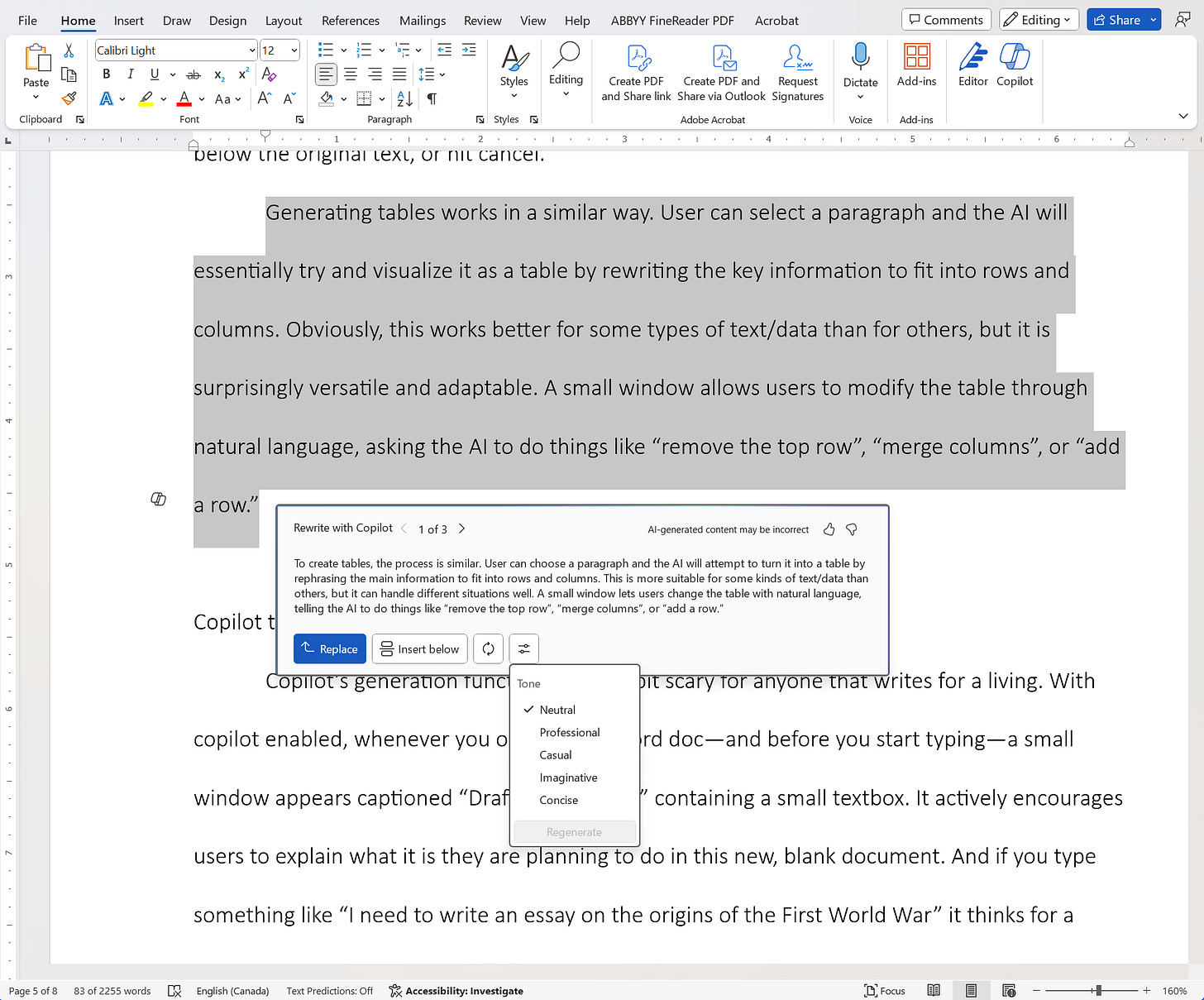Increase paragraph indent
1204x1000 pixels.
pos(469,50)
